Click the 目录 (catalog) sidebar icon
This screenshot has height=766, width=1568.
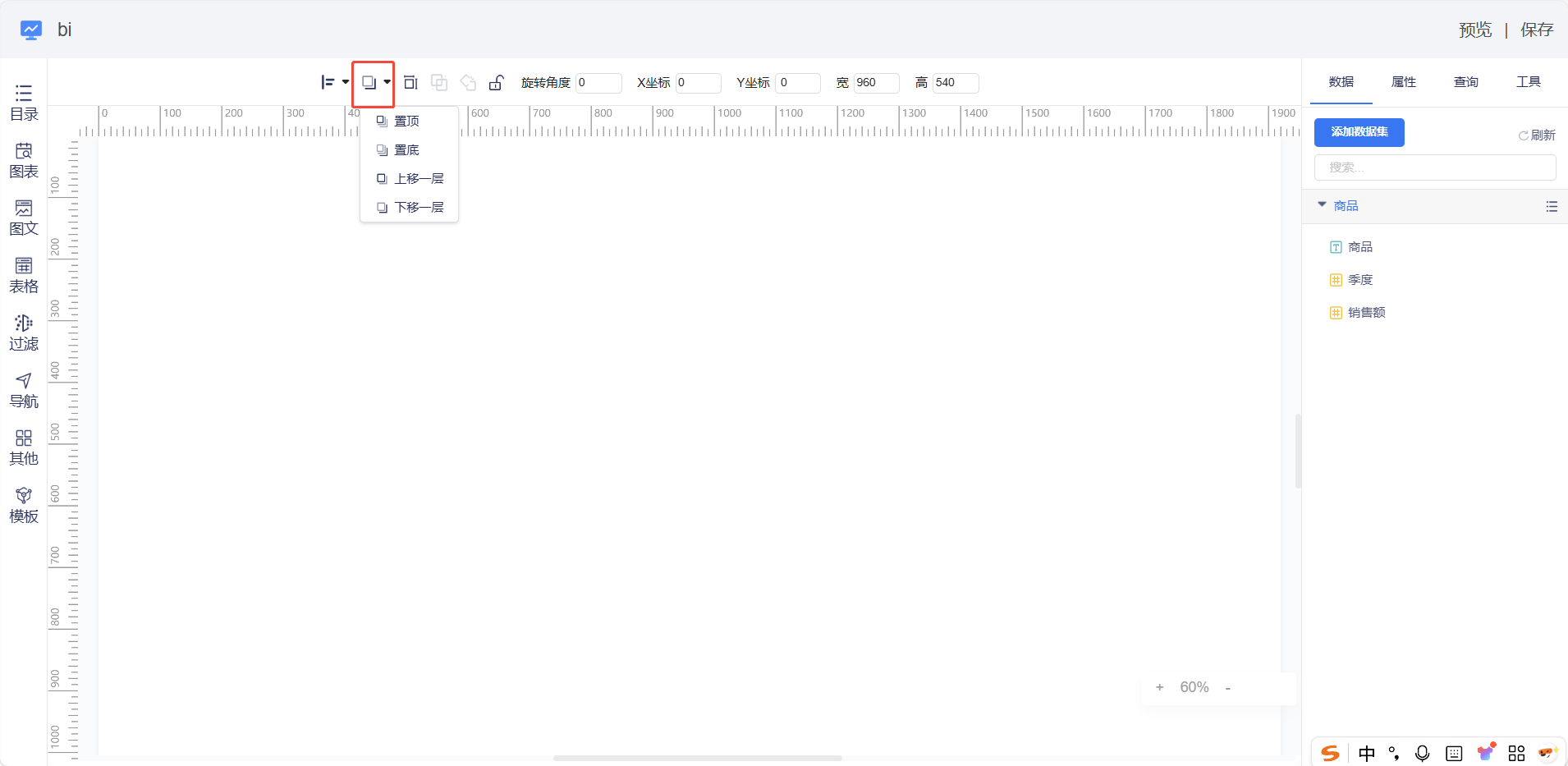24,103
